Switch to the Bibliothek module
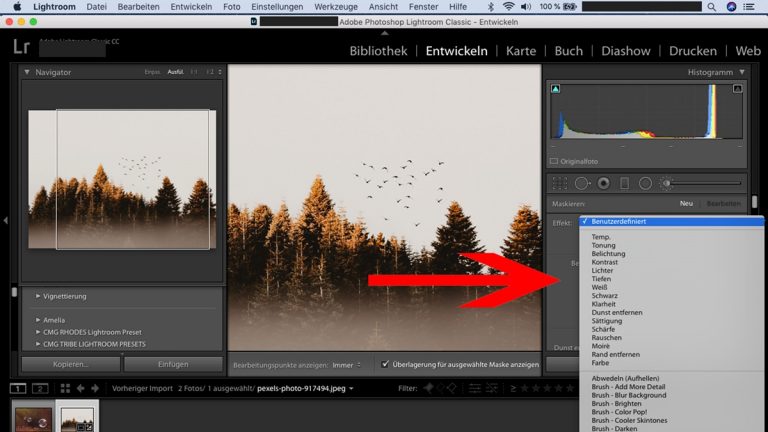 [378, 51]
